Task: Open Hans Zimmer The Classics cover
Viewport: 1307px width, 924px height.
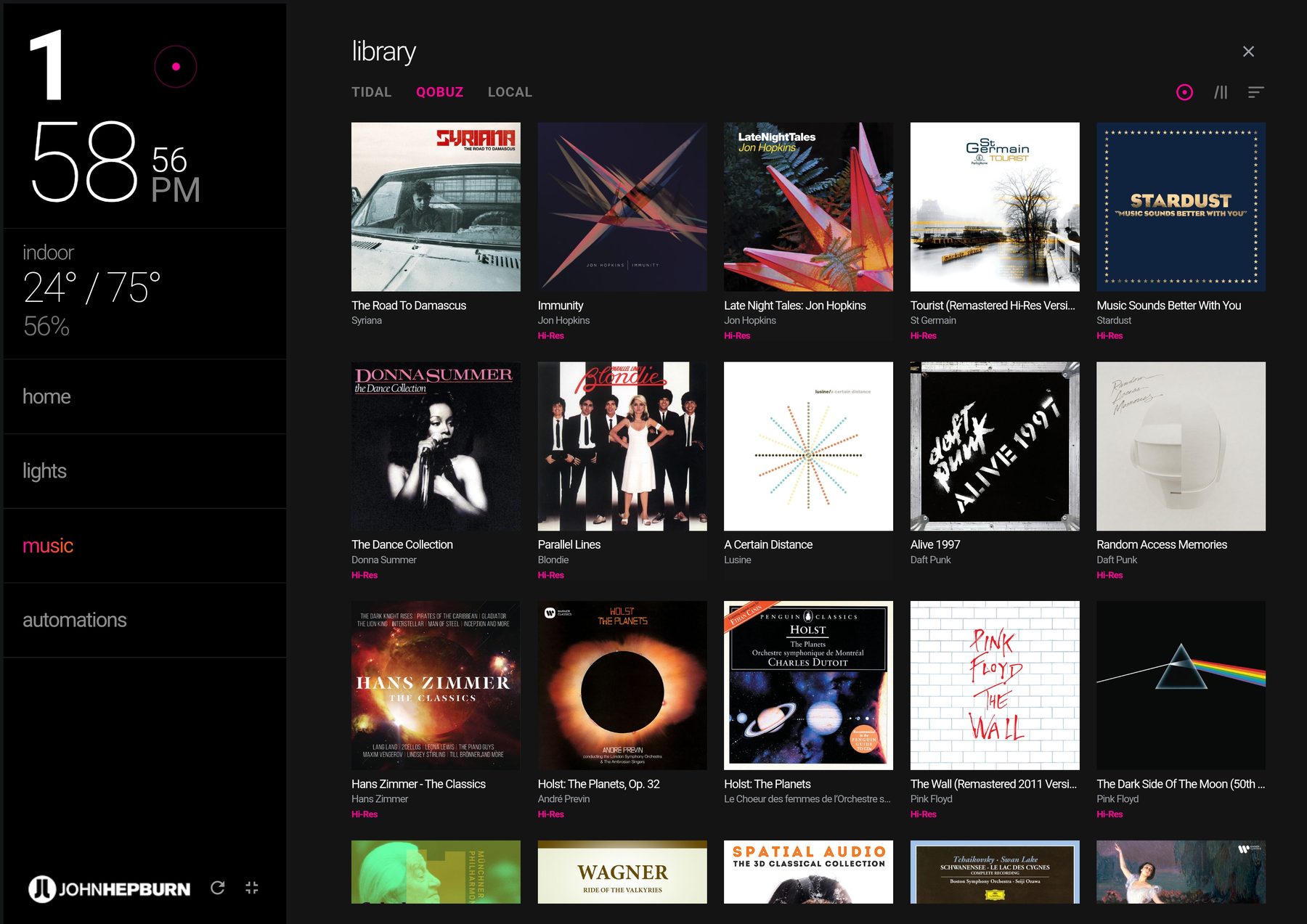Action: 436,685
